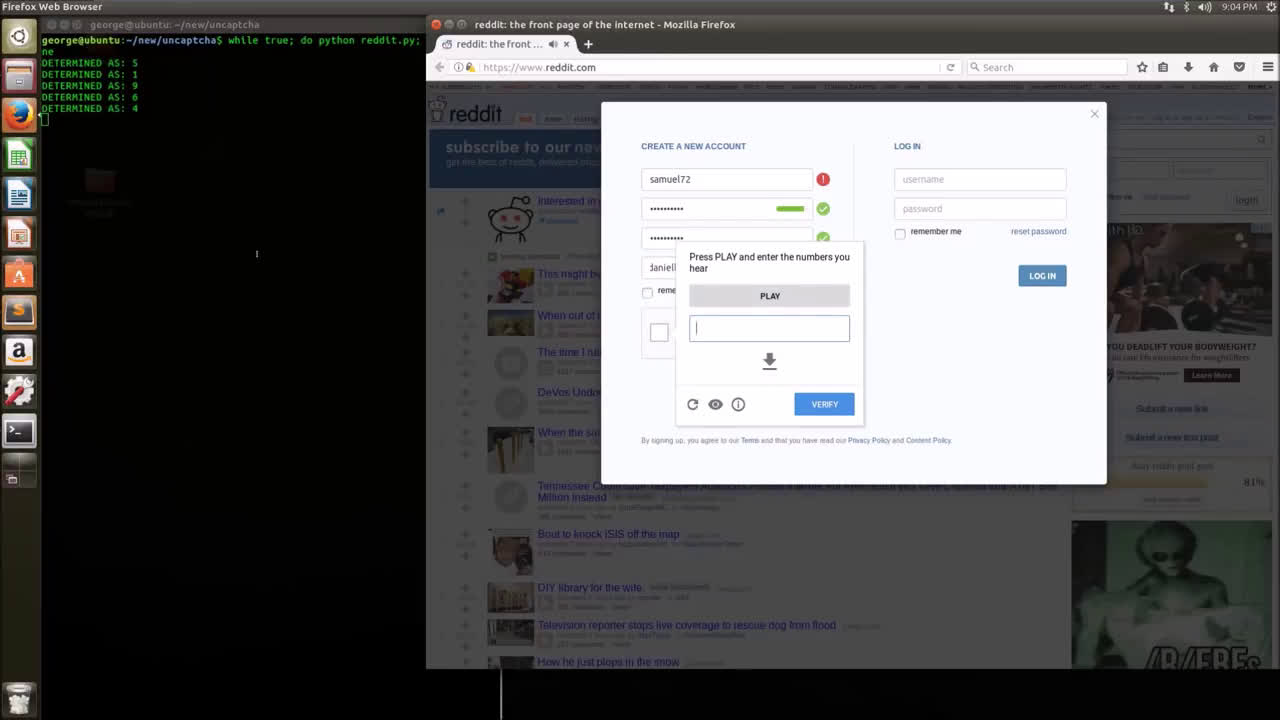Tick the captcha checkbox square
Screen dimensions: 1280x720
coord(659,333)
